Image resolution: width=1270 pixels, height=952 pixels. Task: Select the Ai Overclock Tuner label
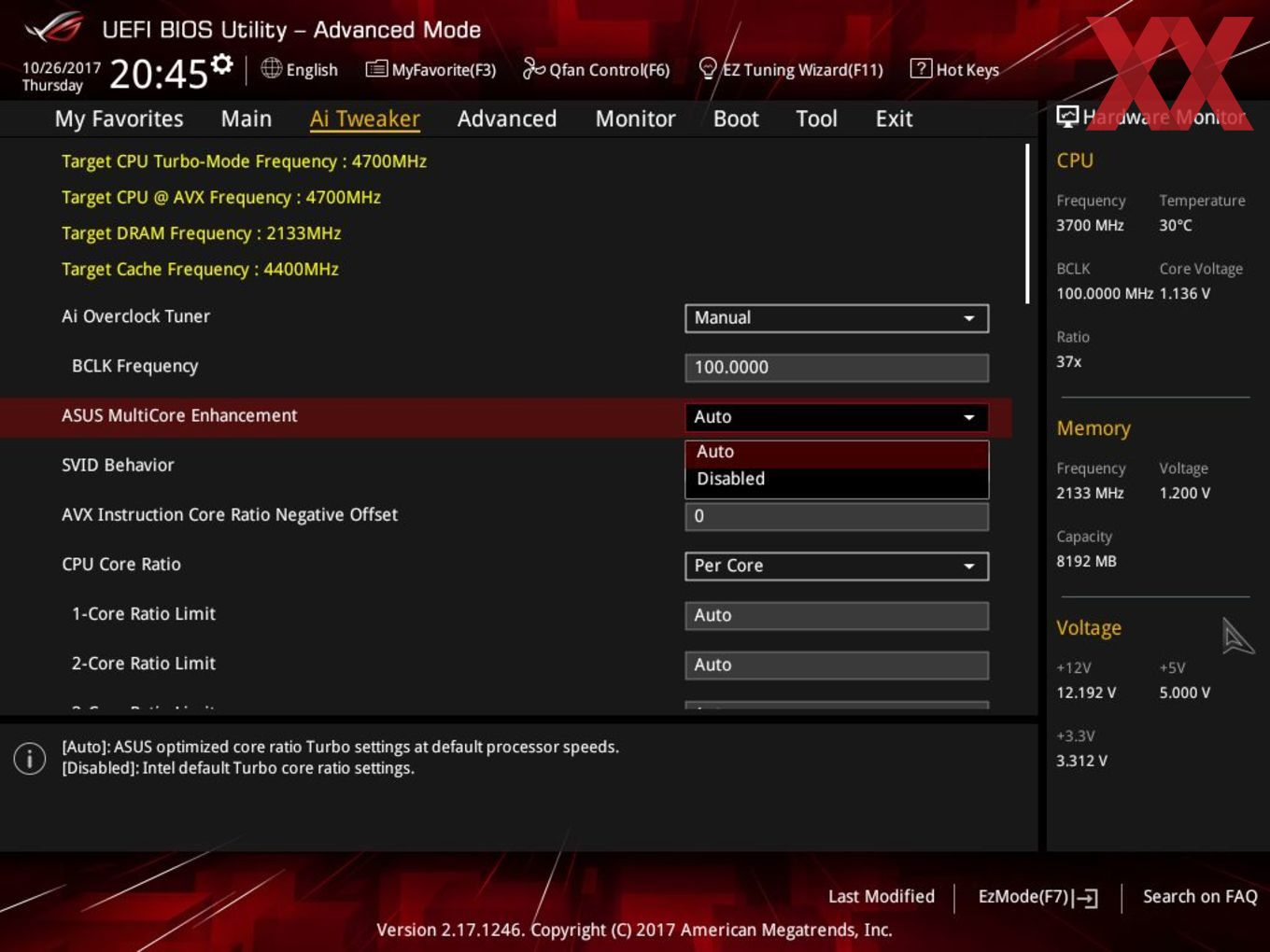click(x=136, y=316)
